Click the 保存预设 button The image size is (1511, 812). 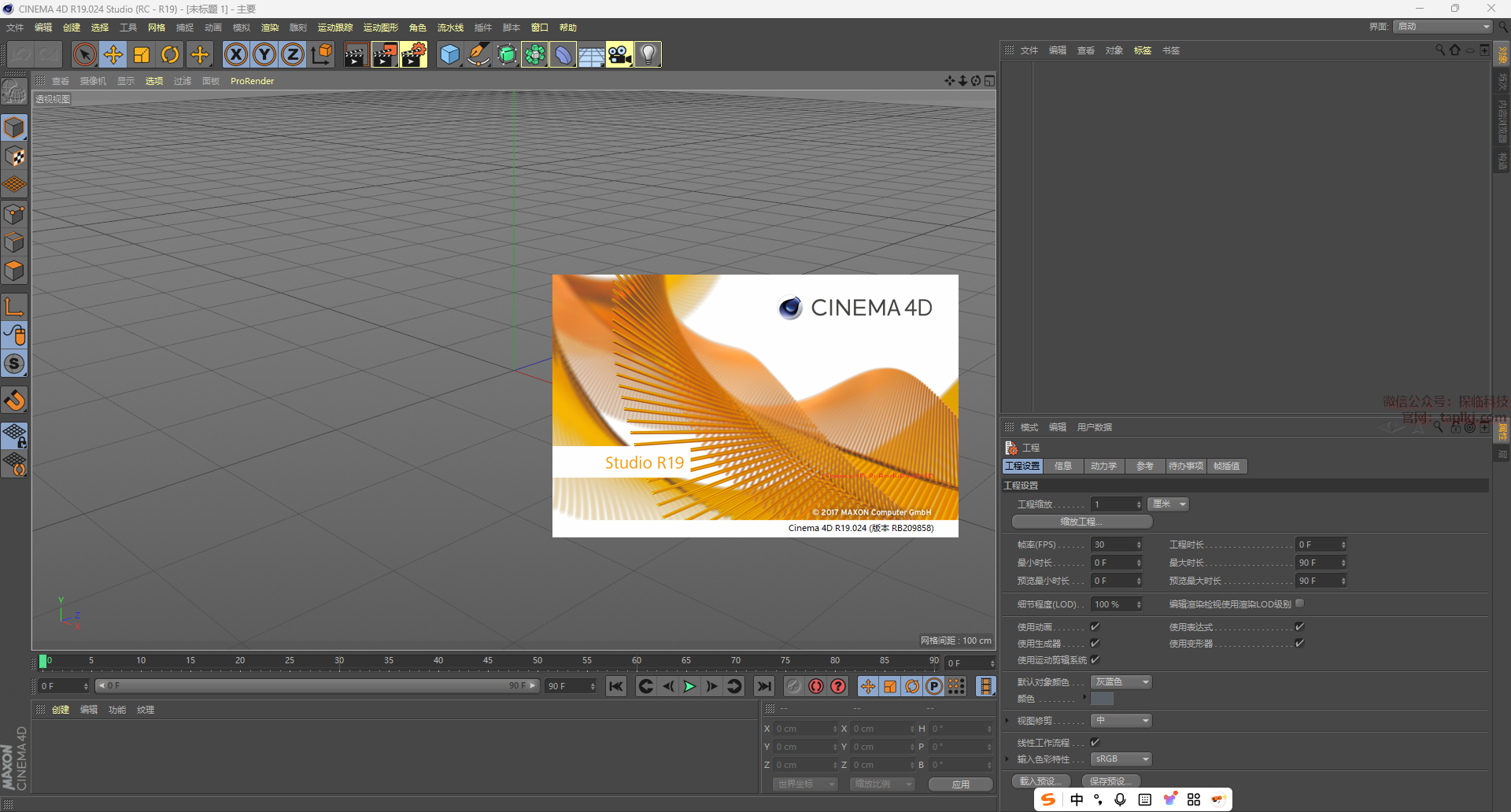pyautogui.click(x=1110, y=781)
